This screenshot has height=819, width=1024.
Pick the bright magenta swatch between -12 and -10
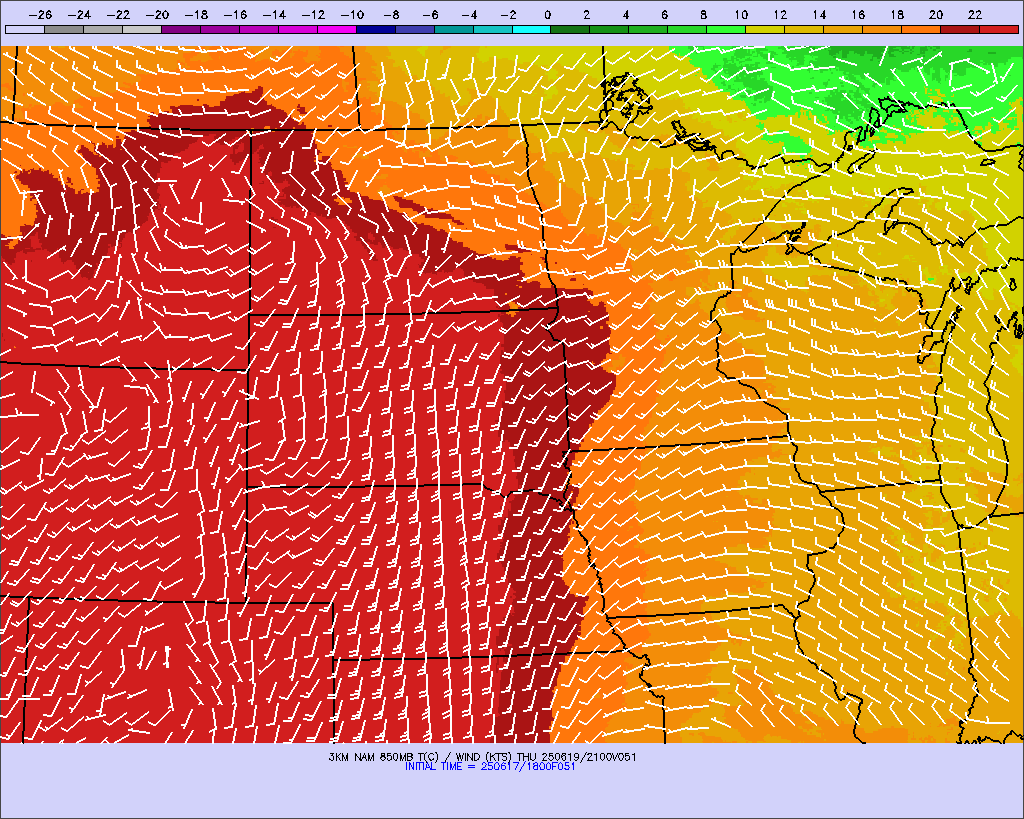(337, 29)
